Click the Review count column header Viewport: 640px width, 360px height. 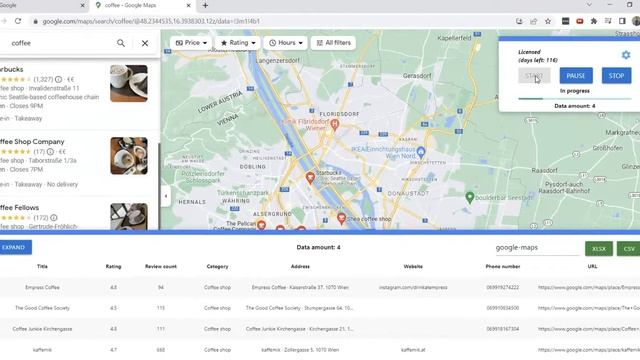[x=161, y=267]
